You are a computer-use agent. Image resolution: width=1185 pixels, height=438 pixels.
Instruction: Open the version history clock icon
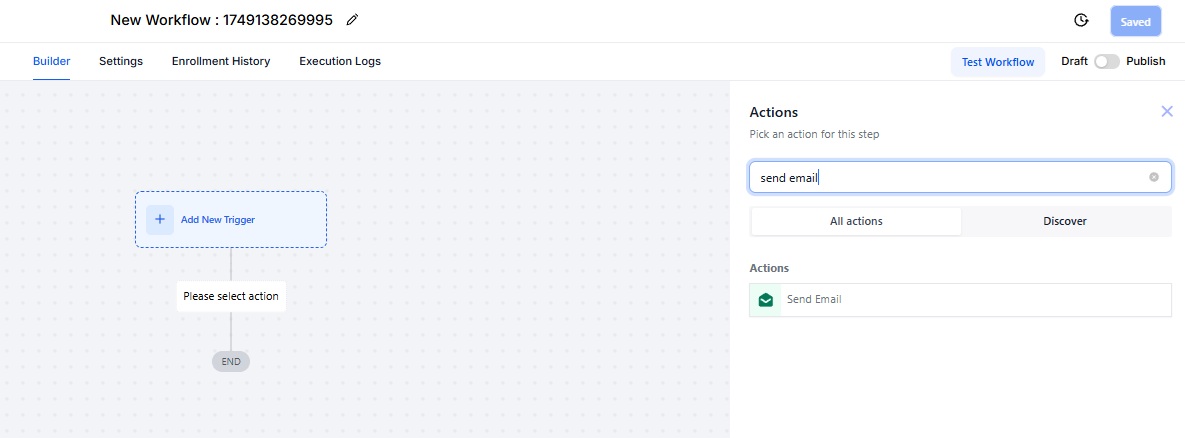[1081, 20]
